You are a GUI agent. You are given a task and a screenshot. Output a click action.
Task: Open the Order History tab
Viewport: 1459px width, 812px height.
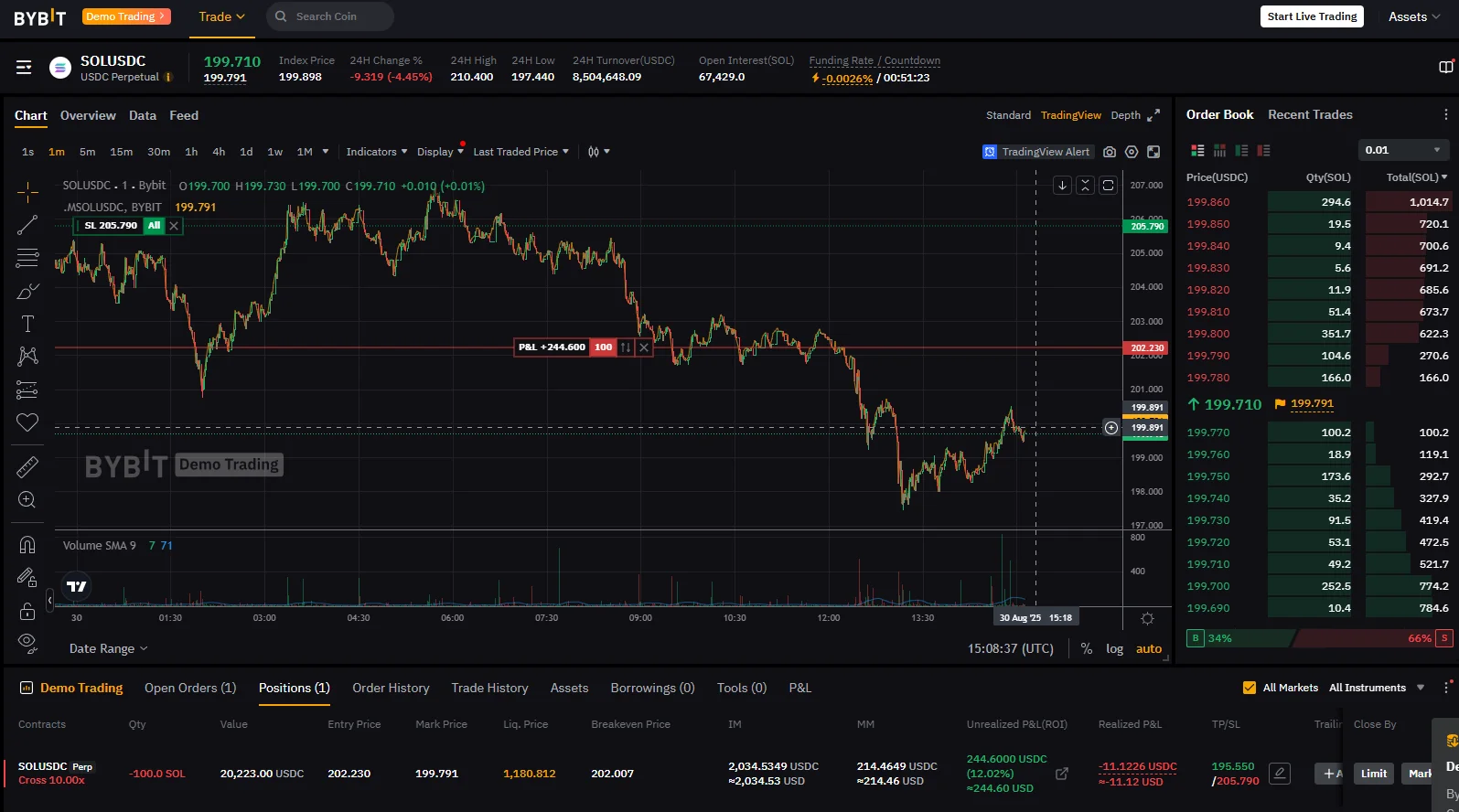click(x=391, y=688)
